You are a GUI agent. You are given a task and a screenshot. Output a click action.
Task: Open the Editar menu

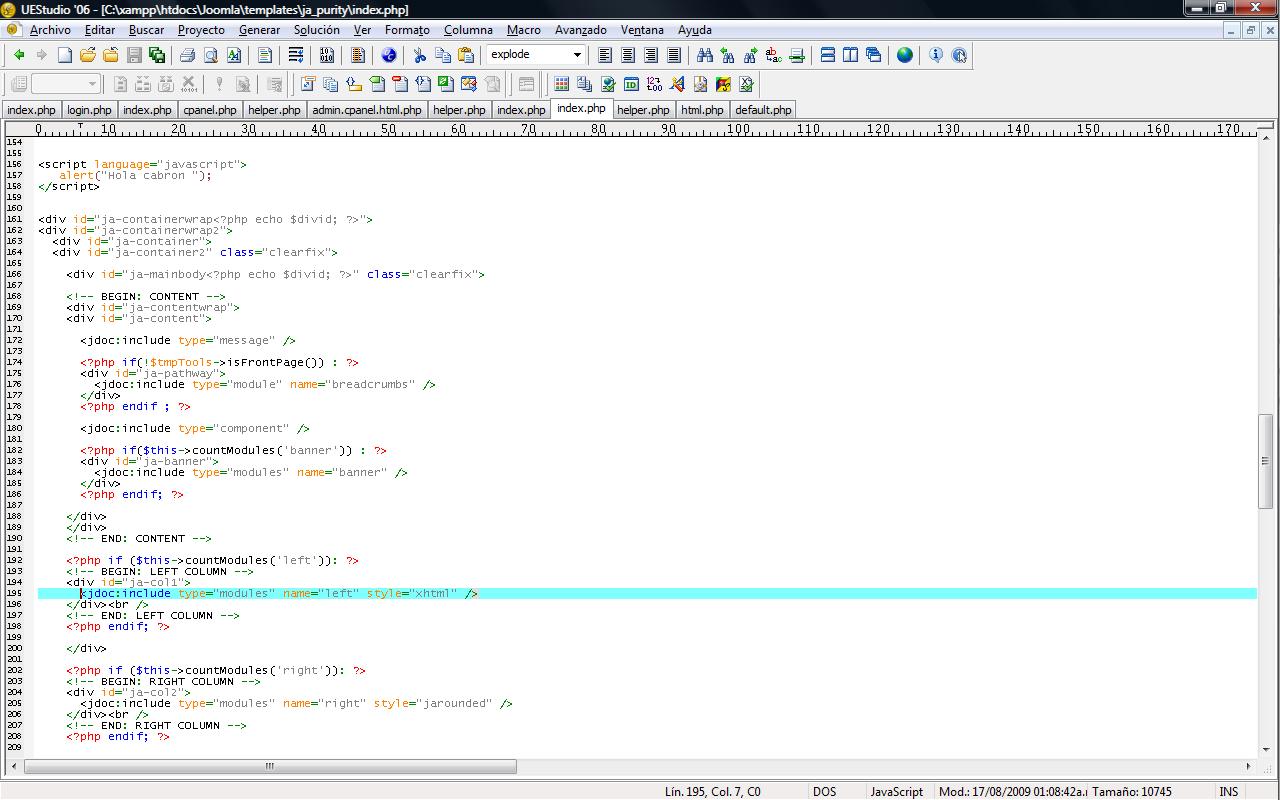[x=100, y=30]
